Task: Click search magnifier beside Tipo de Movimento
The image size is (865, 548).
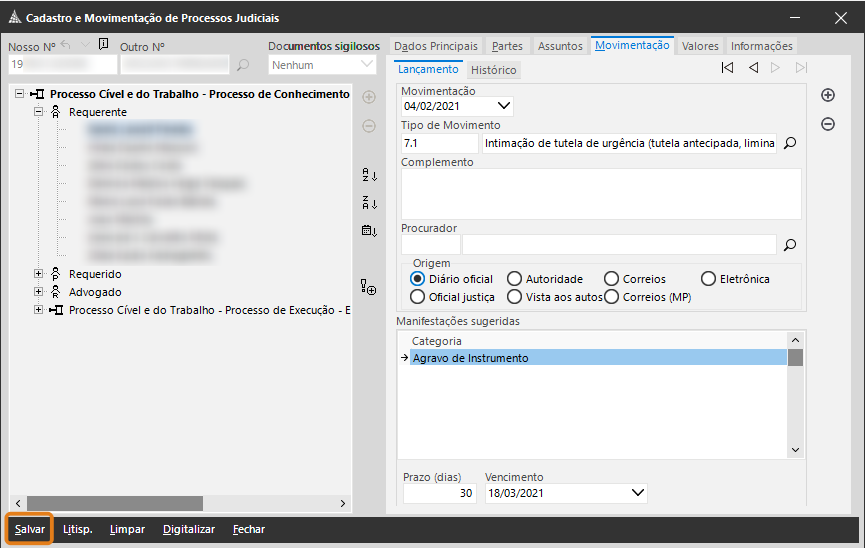Action: point(789,143)
